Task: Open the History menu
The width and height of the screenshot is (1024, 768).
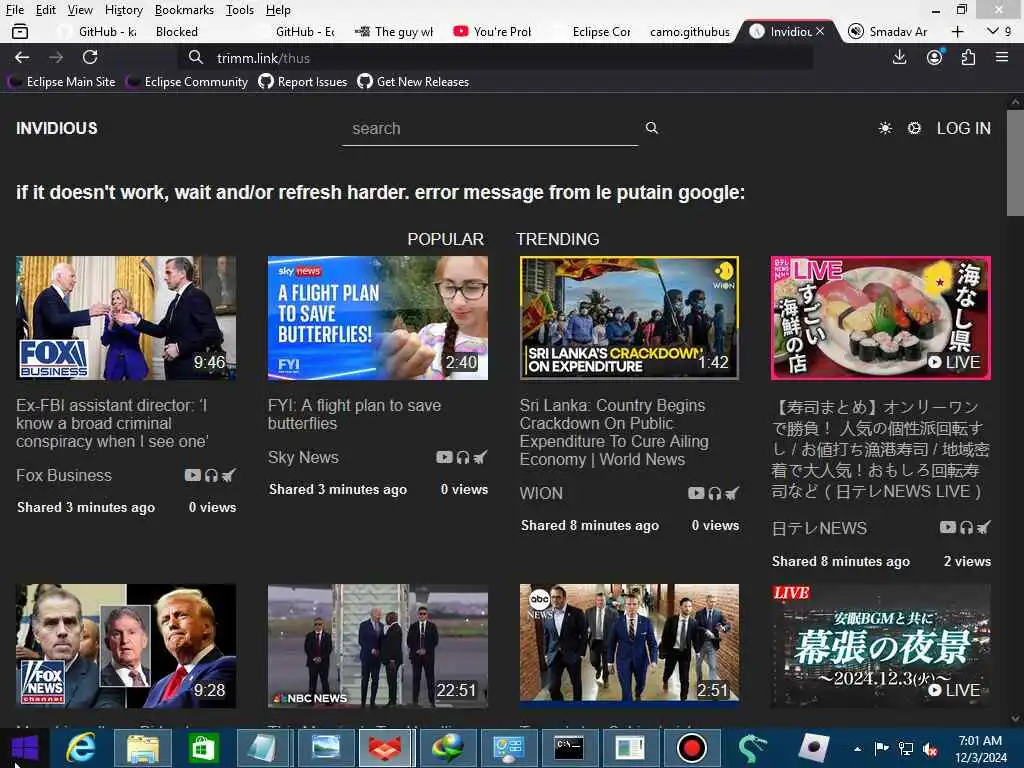Action: coord(123,10)
